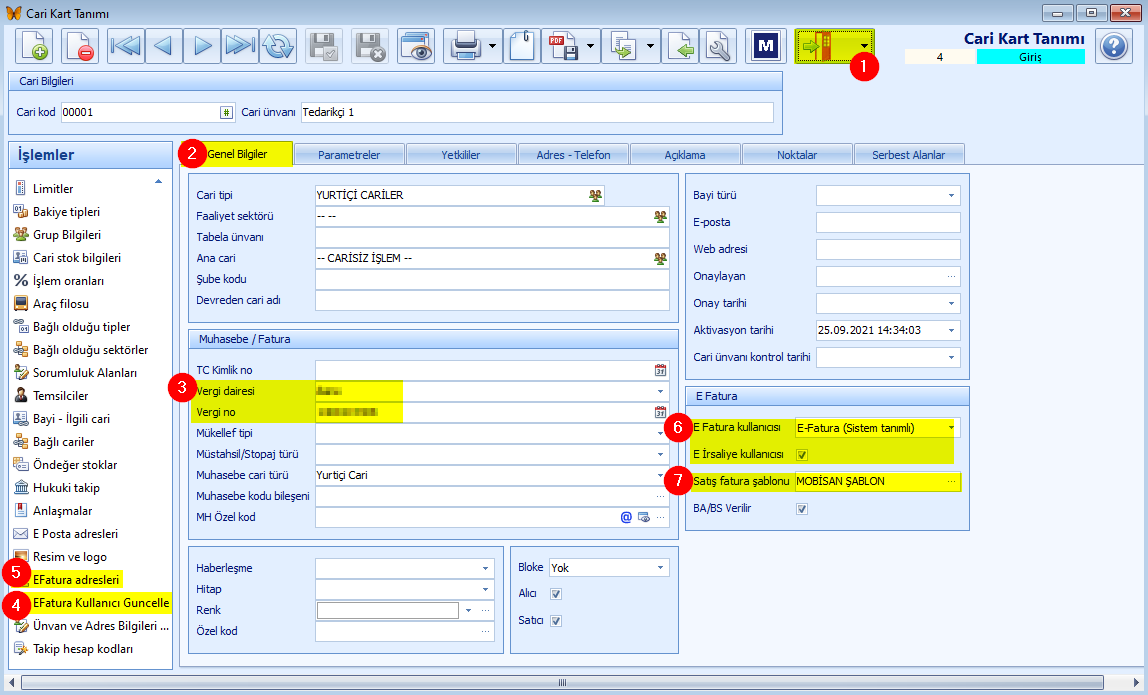Click the Renk color swatch field
The height and width of the screenshot is (695, 1148).
pyautogui.click(x=388, y=610)
